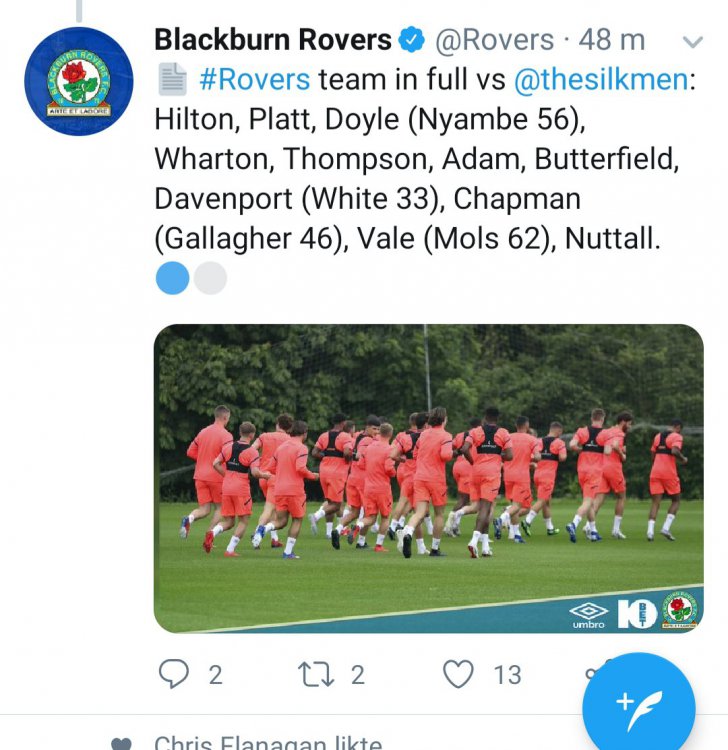This screenshot has width=728, height=750.
Task: Open the Chris Flanagan likte label
Action: 268,742
